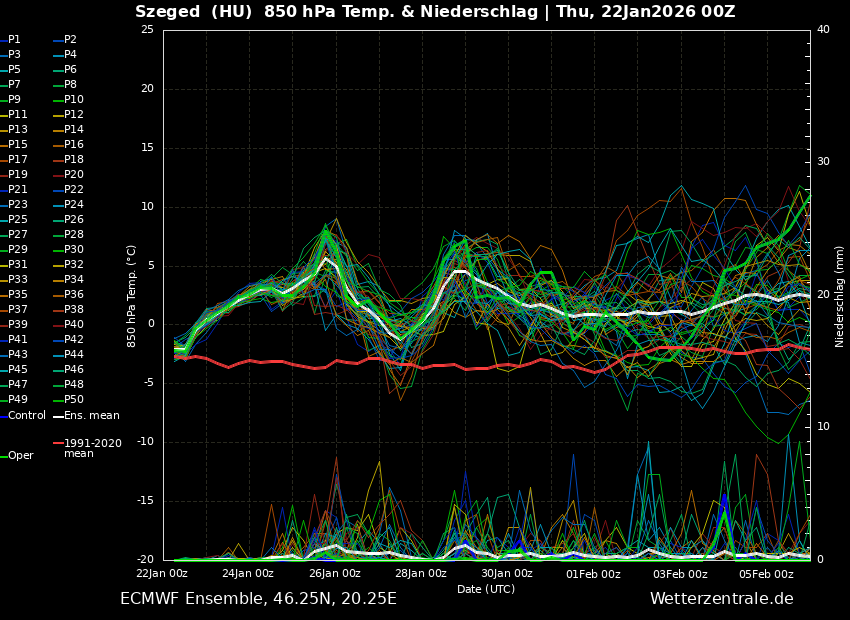The height and width of the screenshot is (620, 850).
Task: Select the Oper legend entry
Action: [x=21, y=456]
